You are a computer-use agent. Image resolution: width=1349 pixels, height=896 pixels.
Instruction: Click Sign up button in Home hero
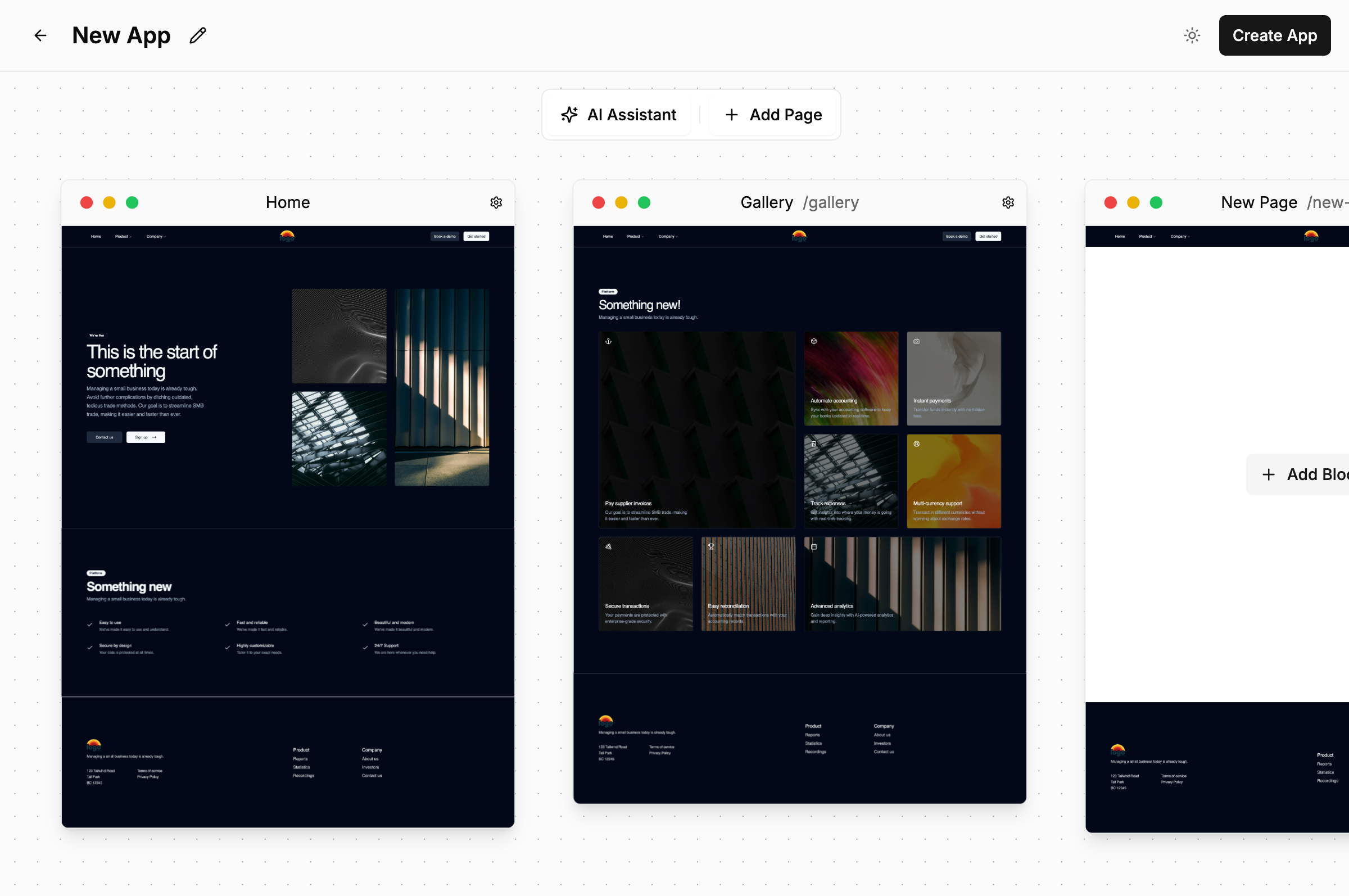coord(145,437)
